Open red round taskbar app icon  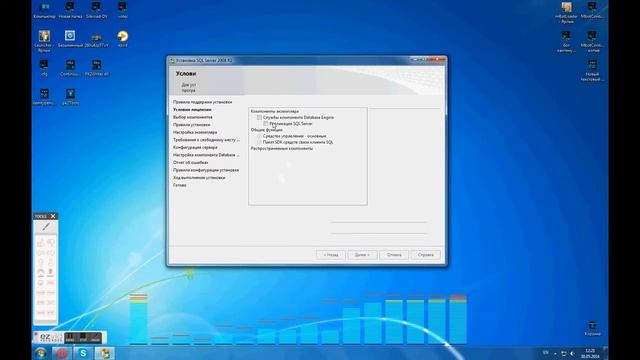pos(62,353)
